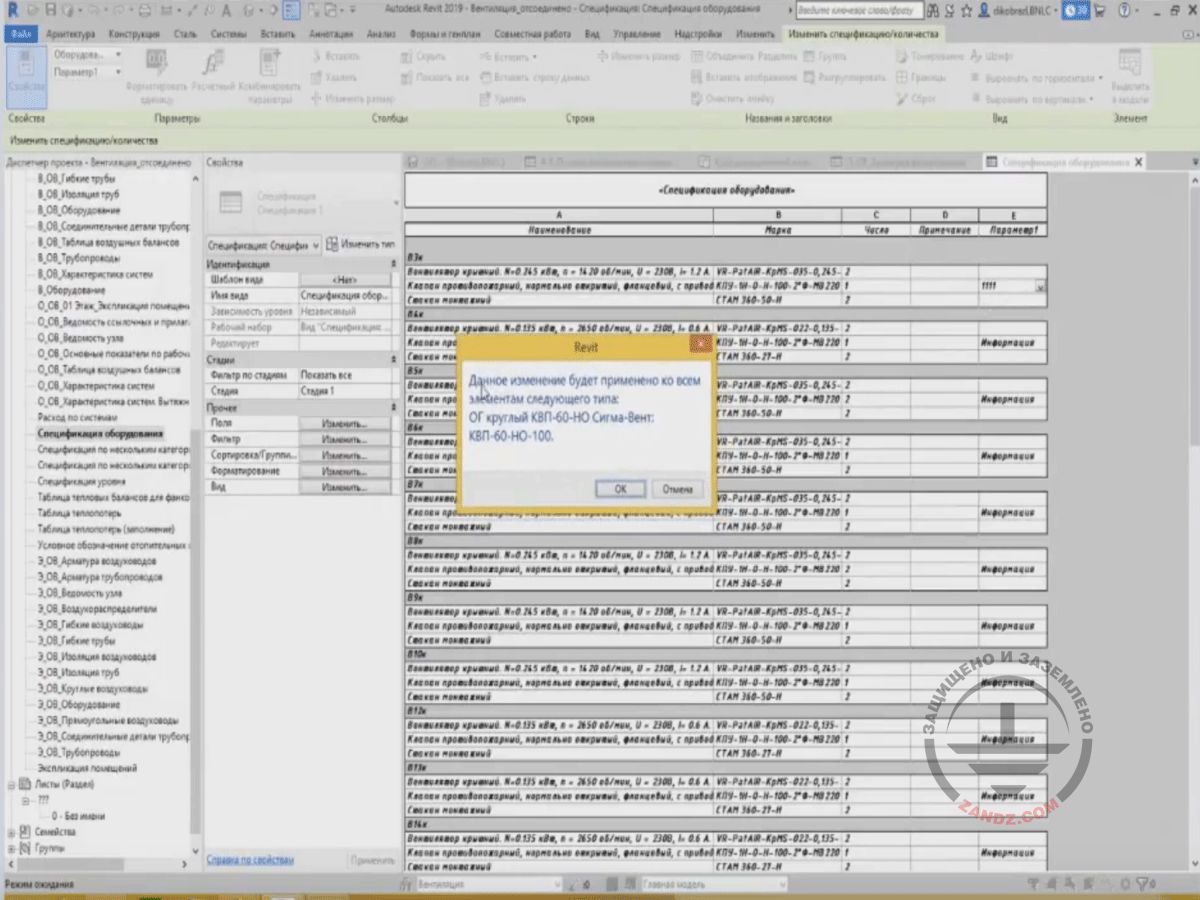Screen dimensions: 1200x900
Task: Click Объединить Разделить ribbon command
Action: click(x=743, y=57)
